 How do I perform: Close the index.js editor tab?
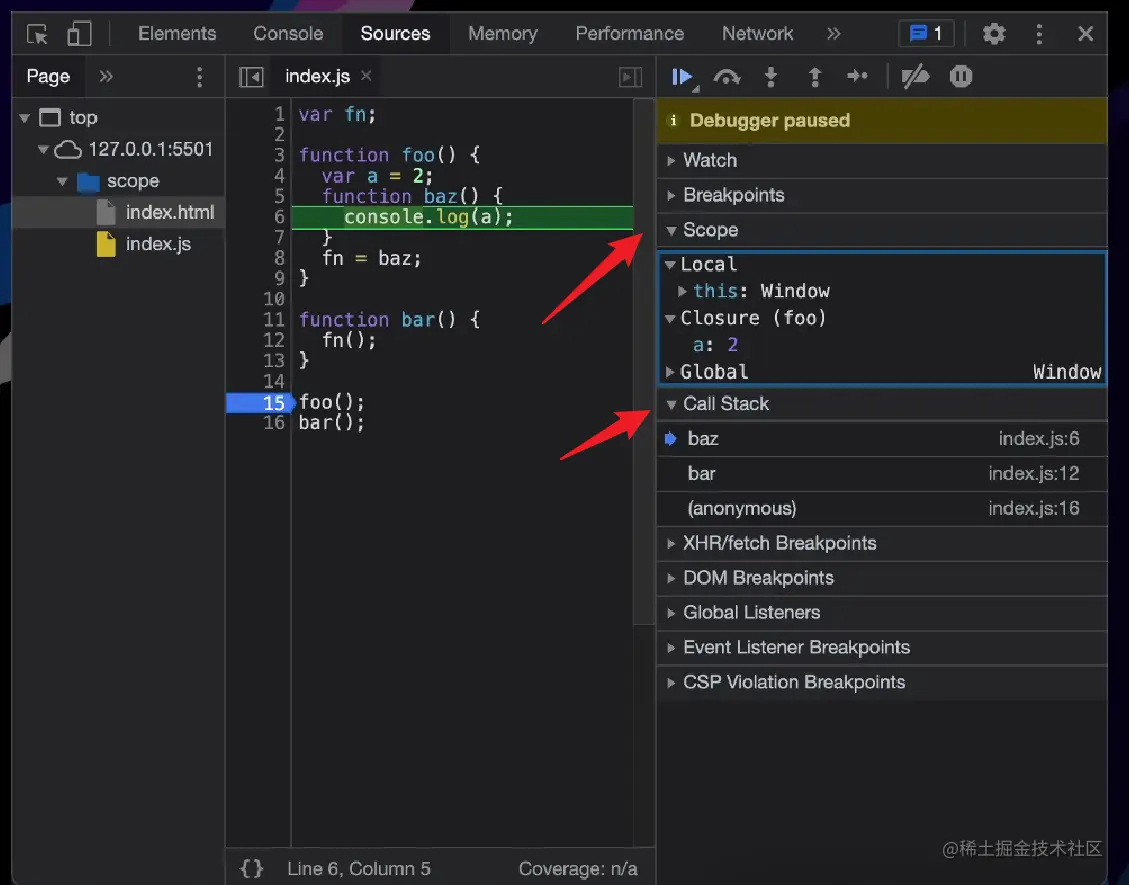click(366, 76)
